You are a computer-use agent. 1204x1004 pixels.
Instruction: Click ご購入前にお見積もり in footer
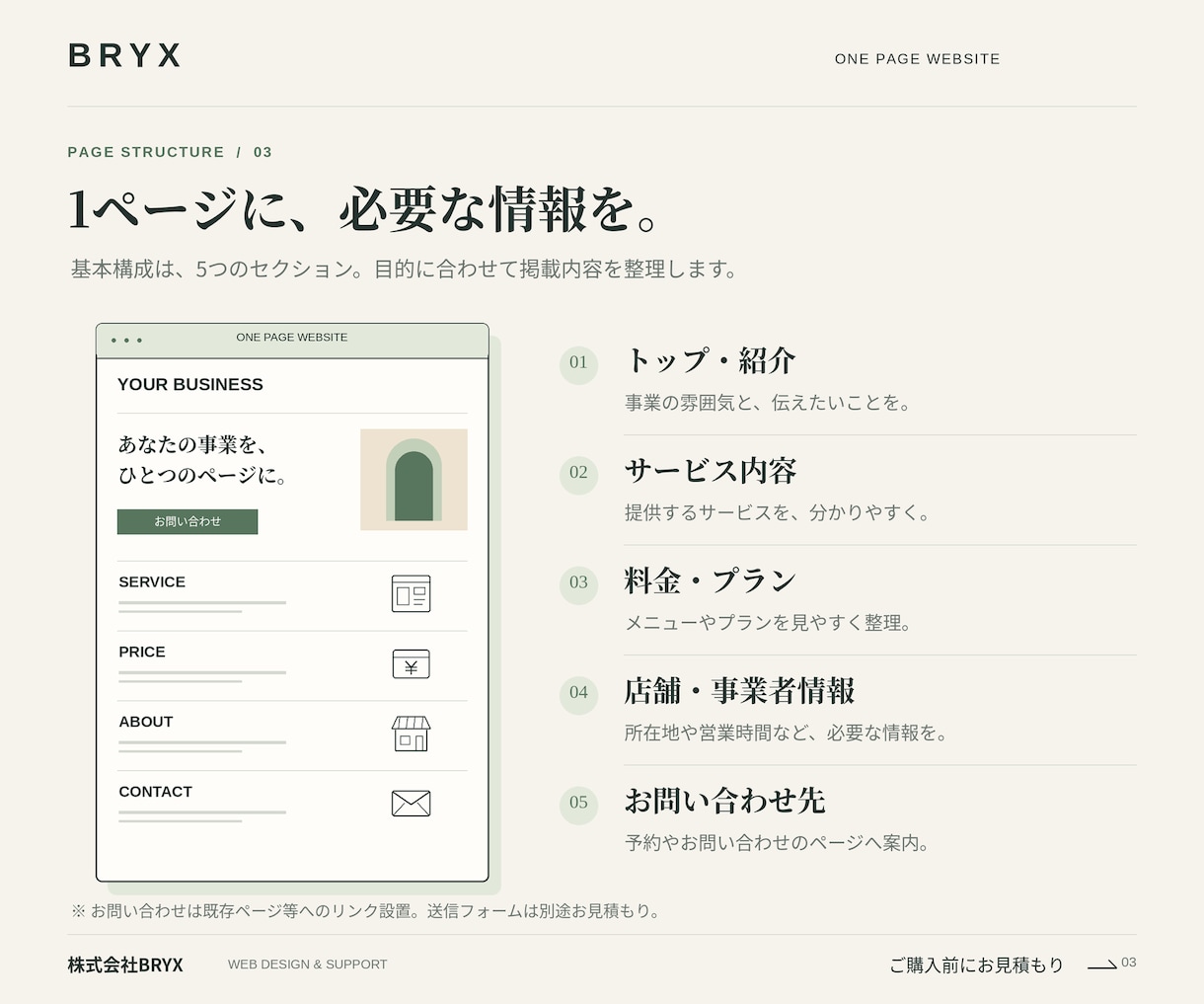point(977,965)
